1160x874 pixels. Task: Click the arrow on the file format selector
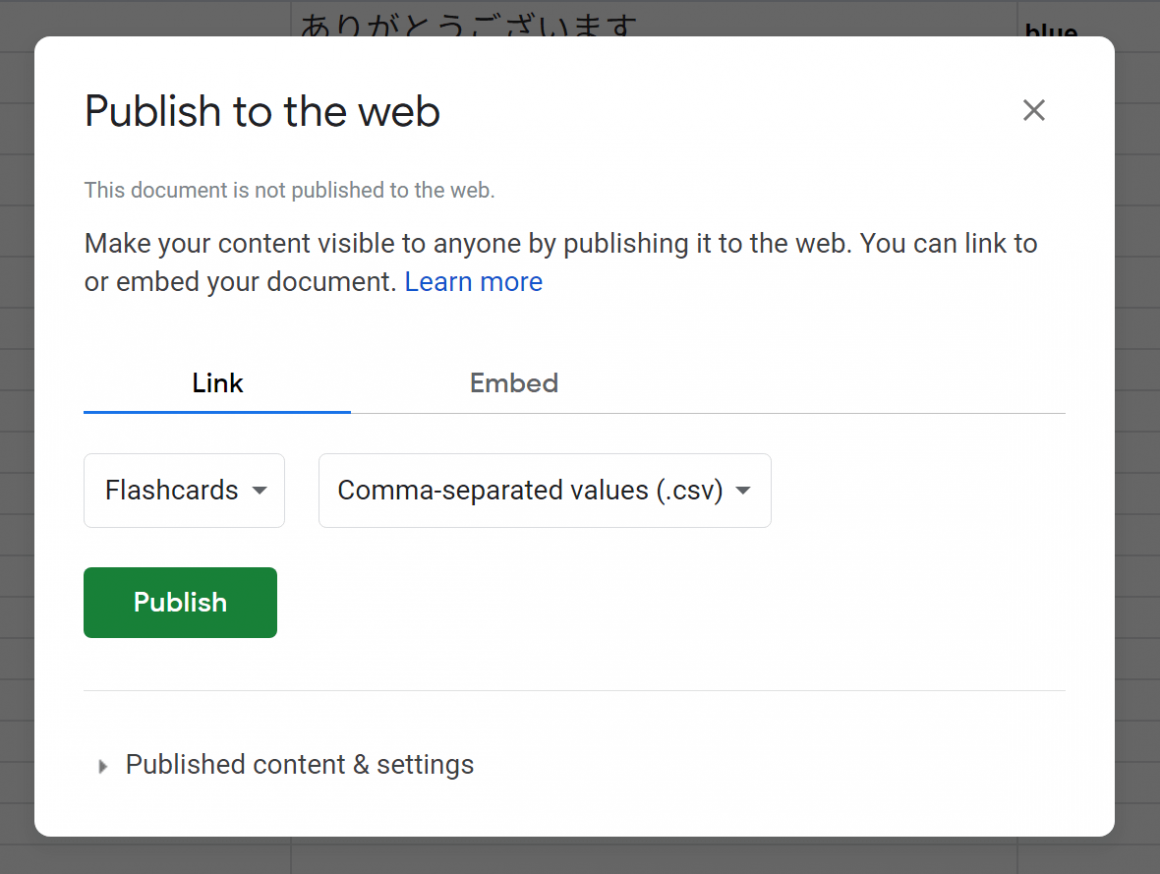[x=743, y=491]
